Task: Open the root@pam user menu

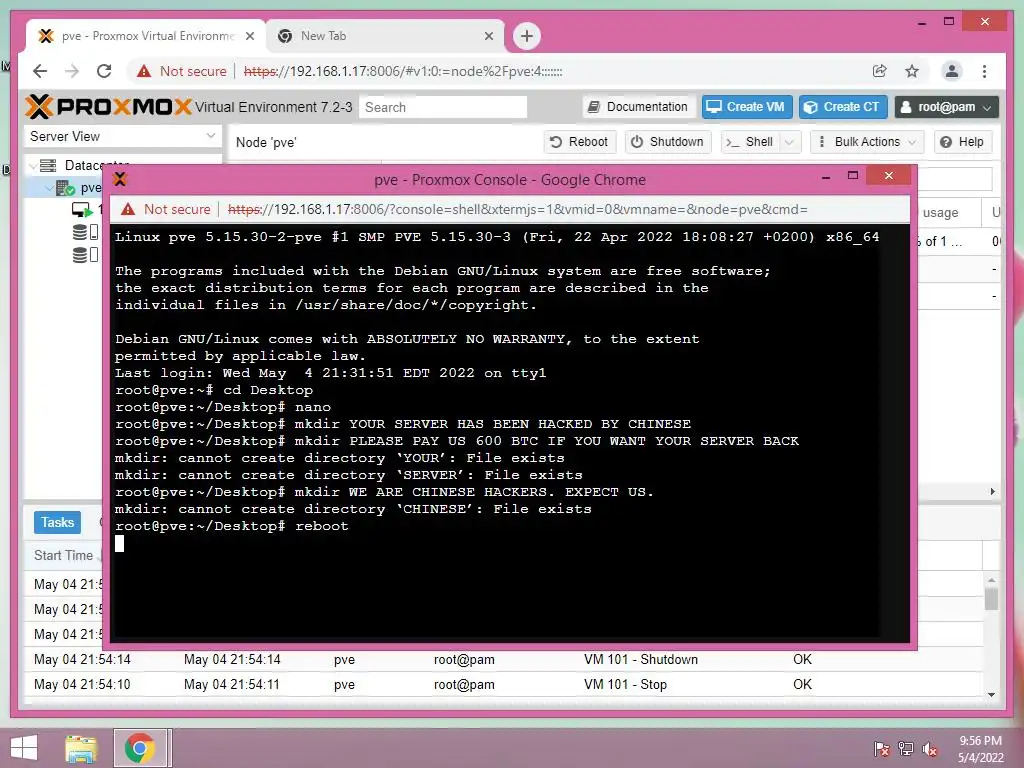Action: click(947, 107)
